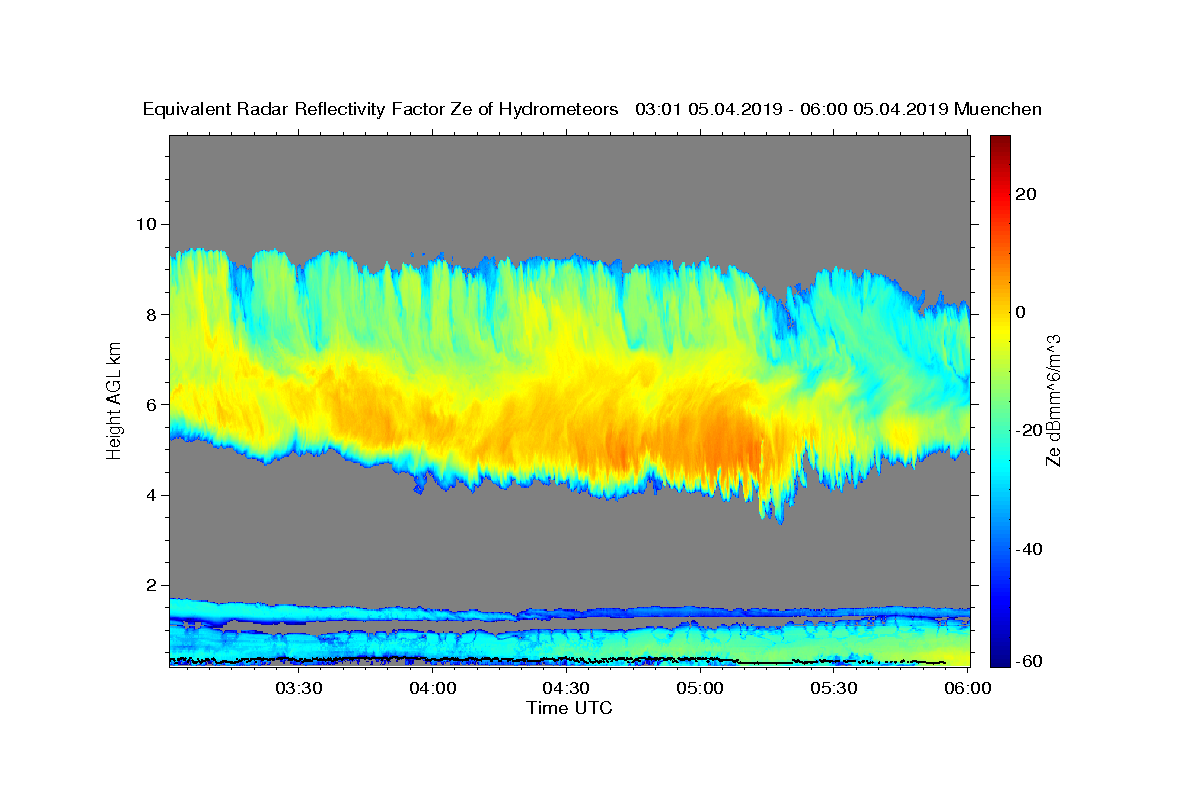Click the dark red top of the colorbar

[x=998, y=145]
